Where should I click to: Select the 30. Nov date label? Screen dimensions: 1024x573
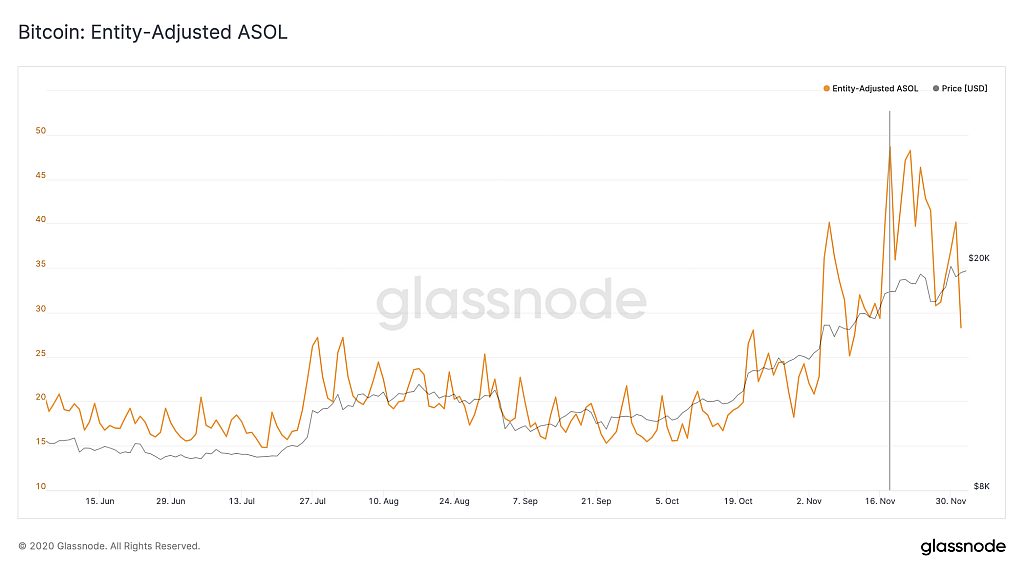point(950,501)
